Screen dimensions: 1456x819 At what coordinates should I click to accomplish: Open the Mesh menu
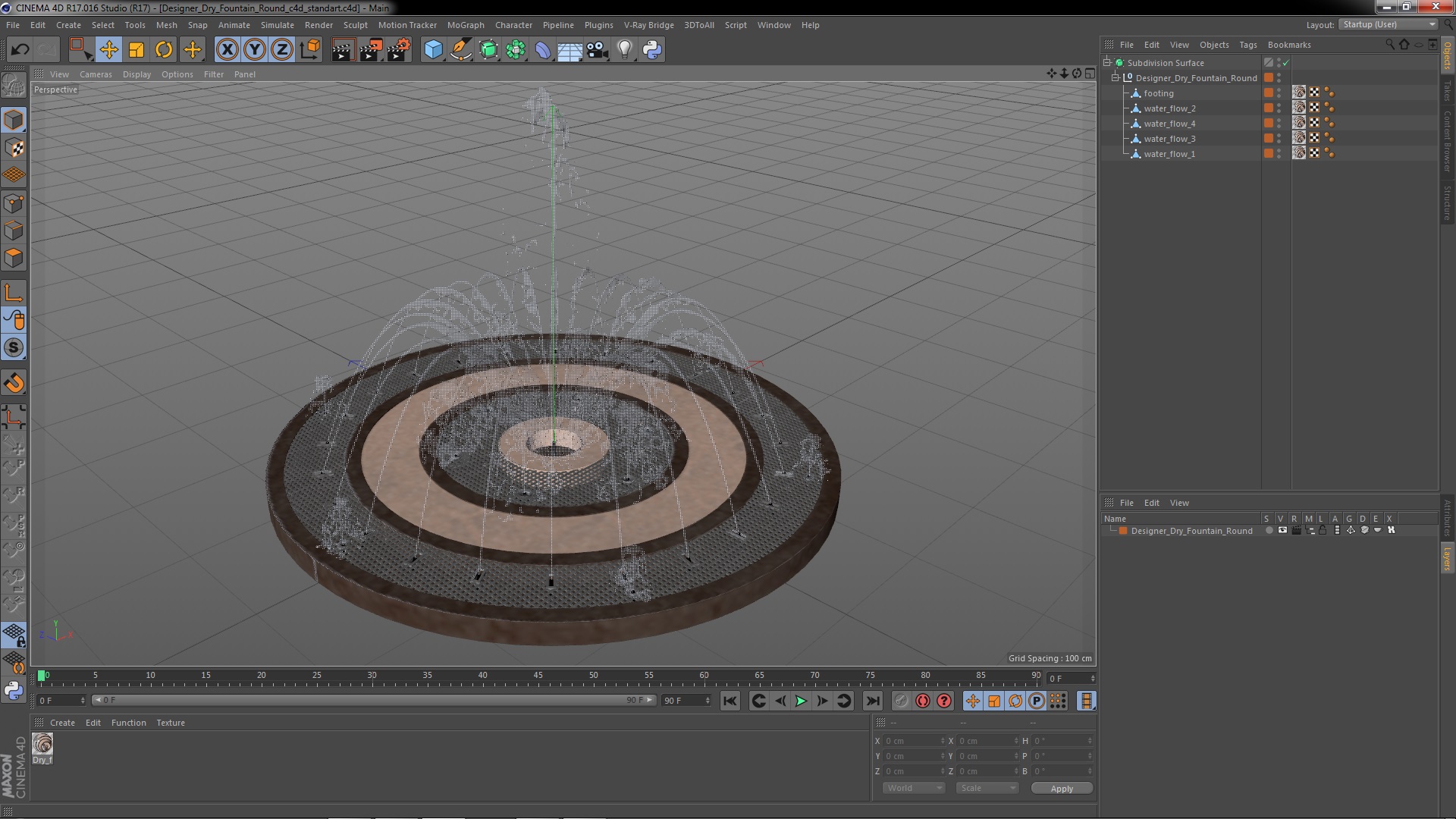[166, 25]
